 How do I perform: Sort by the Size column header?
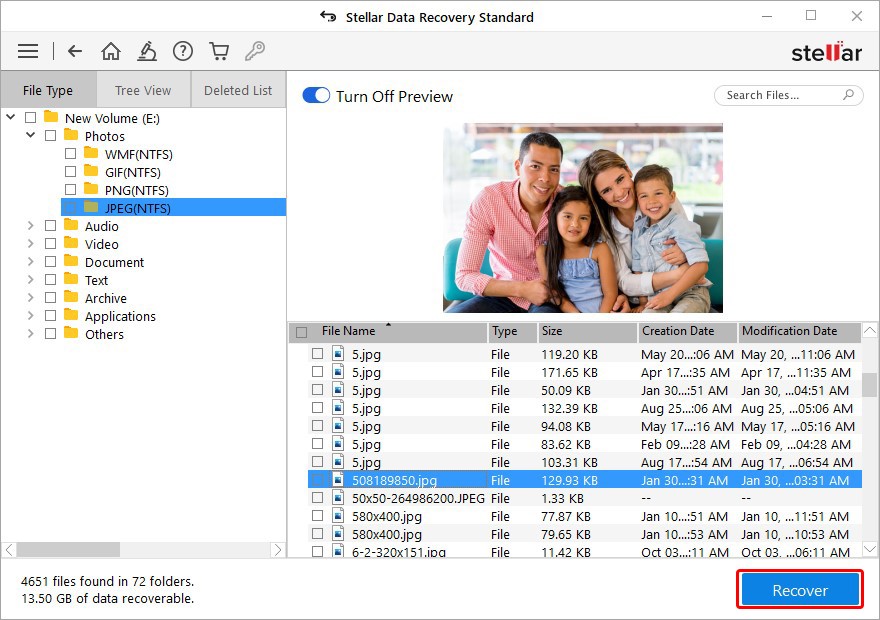click(586, 331)
